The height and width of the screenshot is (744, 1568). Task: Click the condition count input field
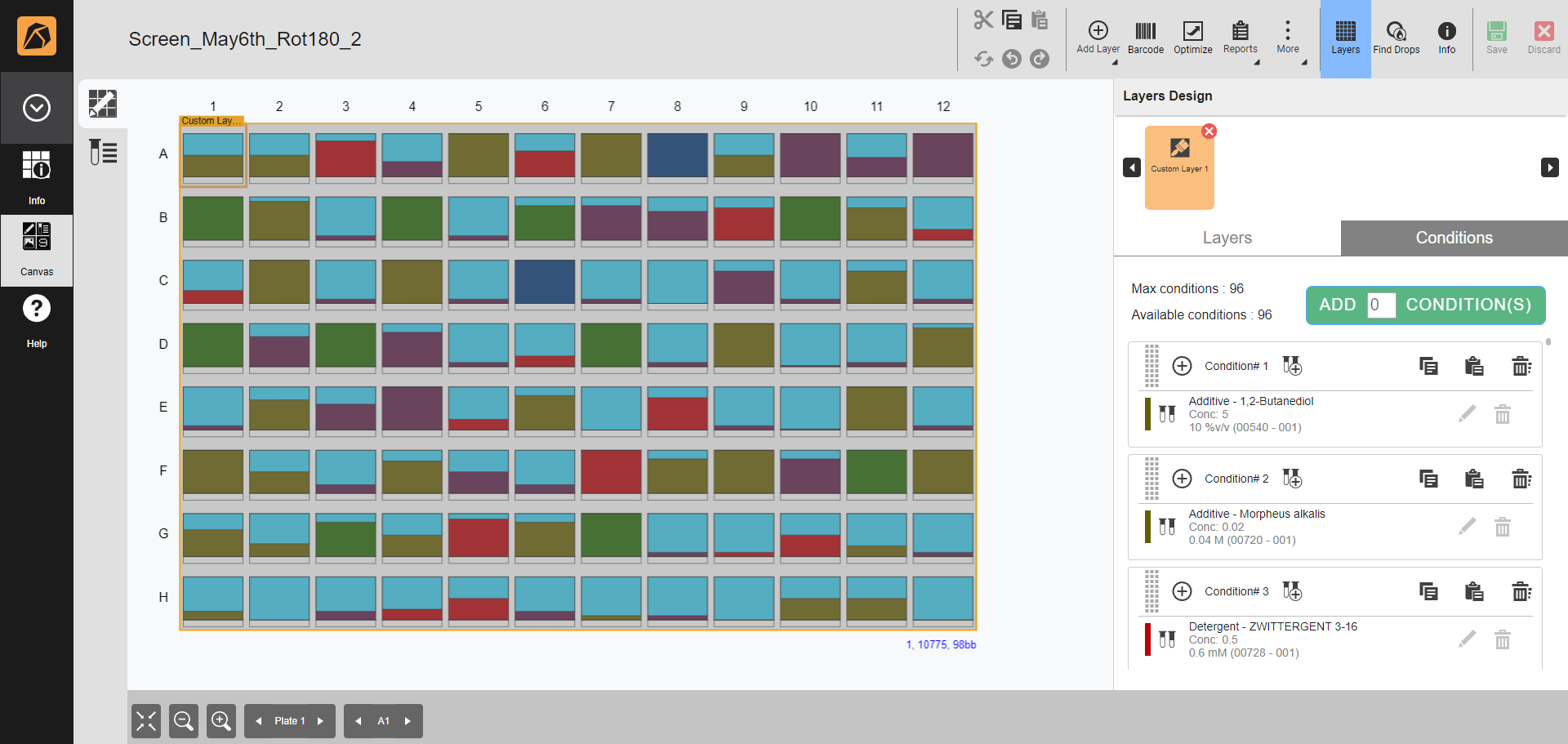1381,305
